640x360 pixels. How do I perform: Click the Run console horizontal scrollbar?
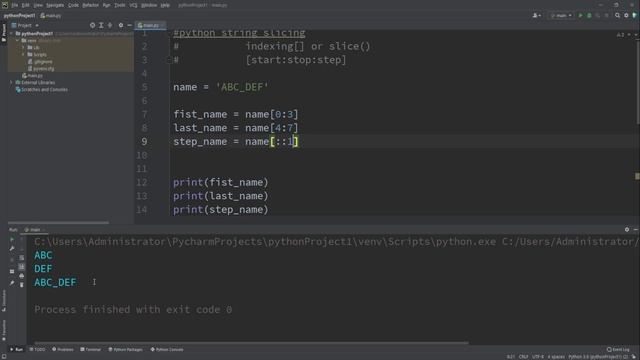click(251, 343)
